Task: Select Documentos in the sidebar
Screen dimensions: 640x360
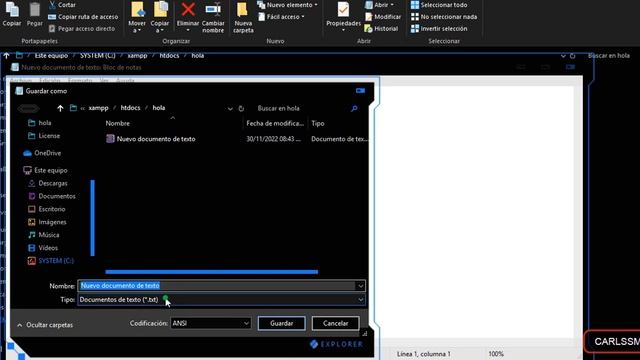Action: click(52, 196)
